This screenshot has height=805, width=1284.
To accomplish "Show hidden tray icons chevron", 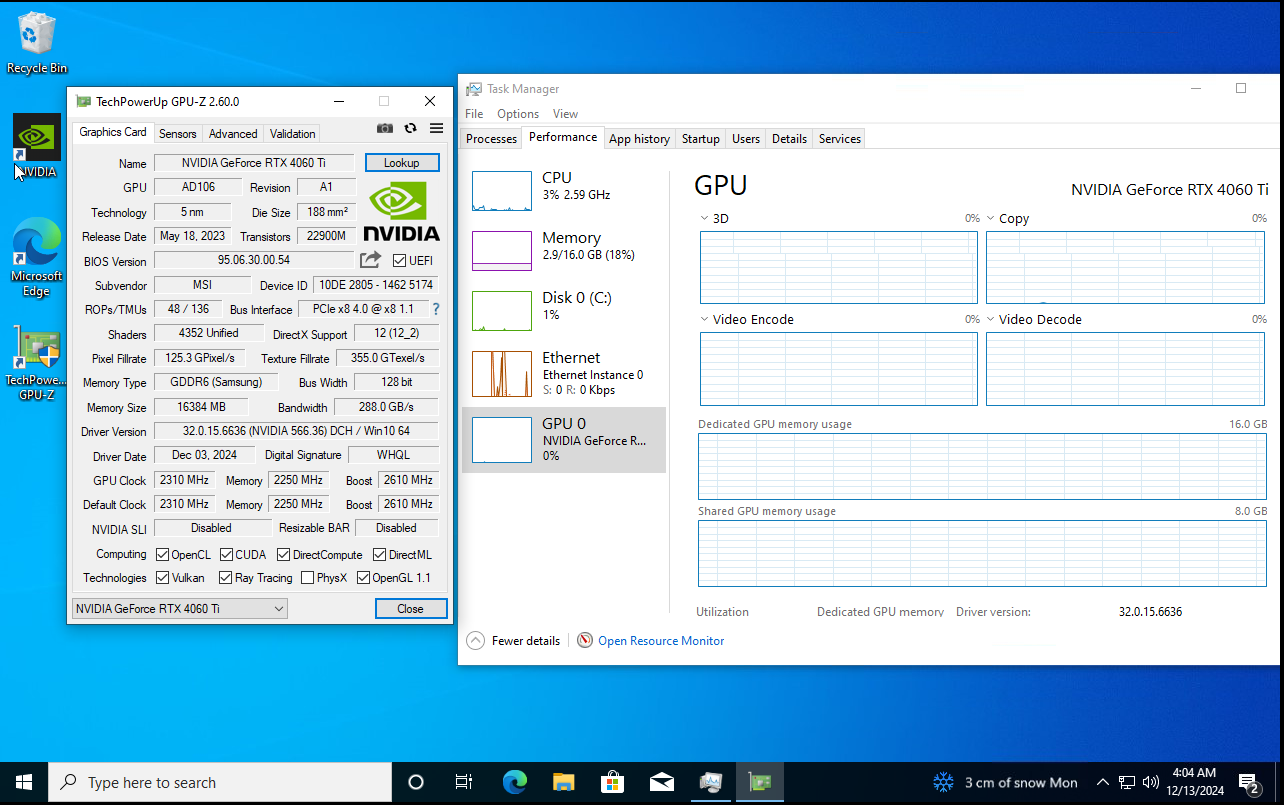I will [1103, 782].
